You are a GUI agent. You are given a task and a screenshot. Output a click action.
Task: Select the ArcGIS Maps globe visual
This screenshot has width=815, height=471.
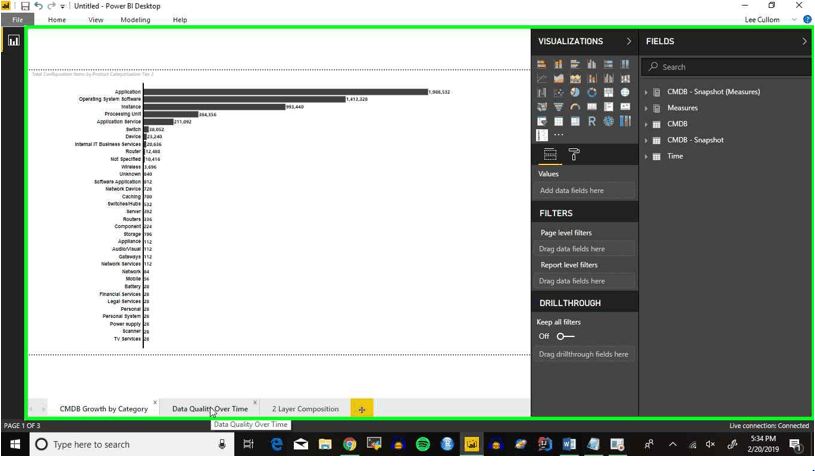tap(608, 121)
